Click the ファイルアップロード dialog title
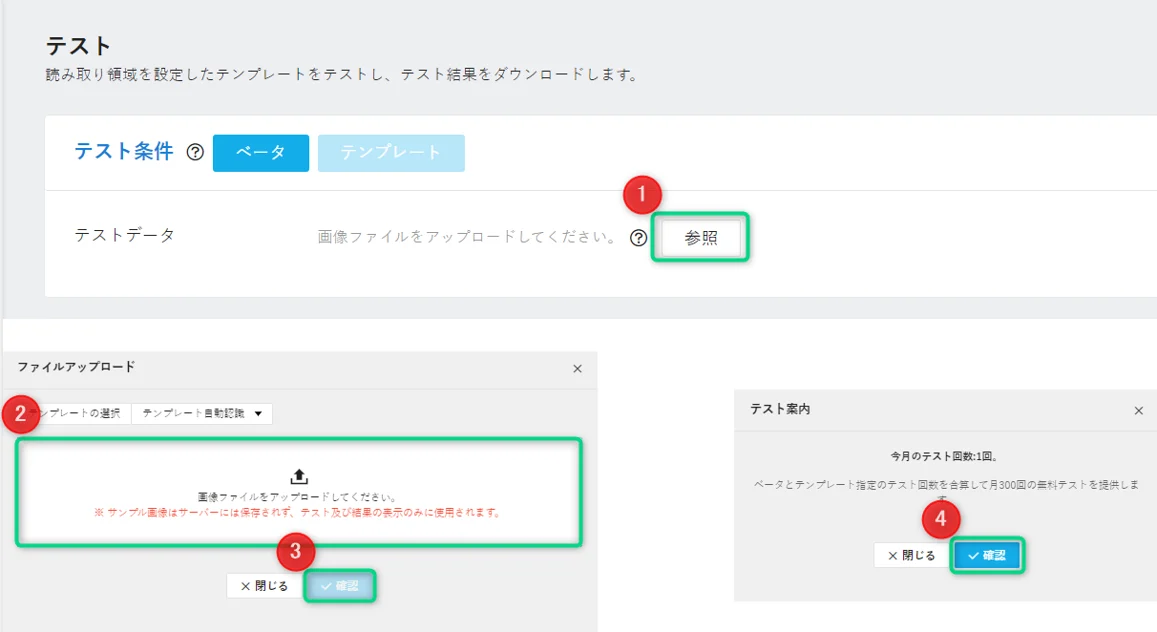1157x632 pixels. point(76,368)
